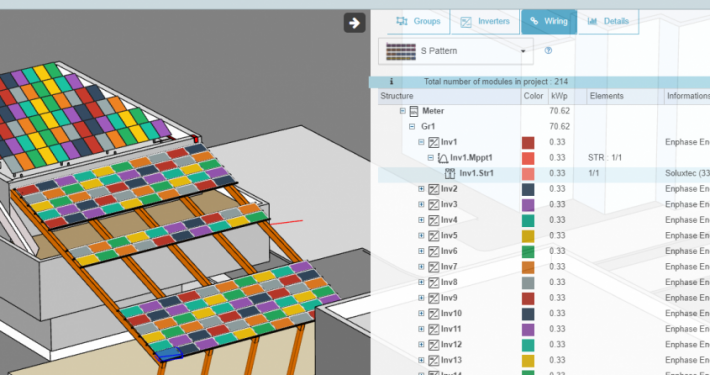Click the Meter icon in the structure tree

click(x=413, y=111)
